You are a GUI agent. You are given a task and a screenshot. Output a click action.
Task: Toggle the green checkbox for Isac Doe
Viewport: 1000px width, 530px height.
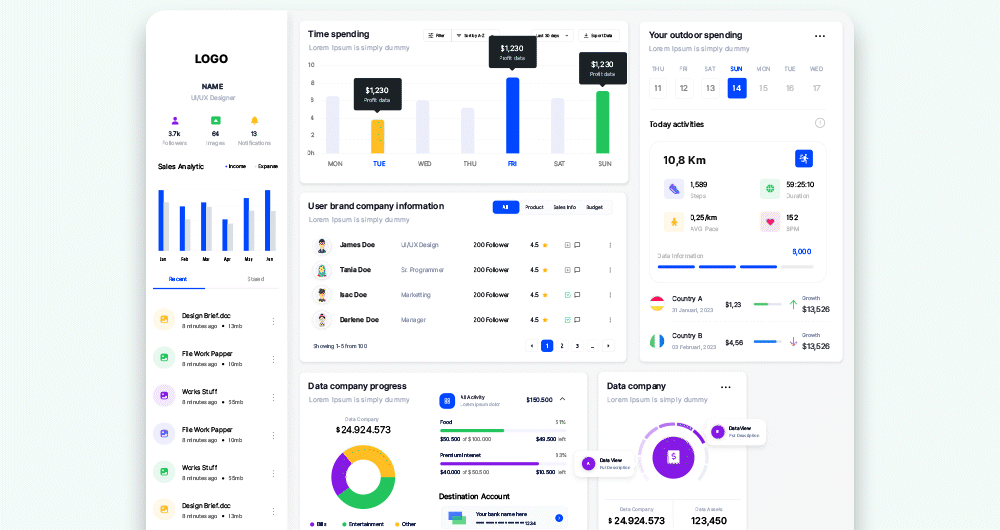(x=568, y=295)
